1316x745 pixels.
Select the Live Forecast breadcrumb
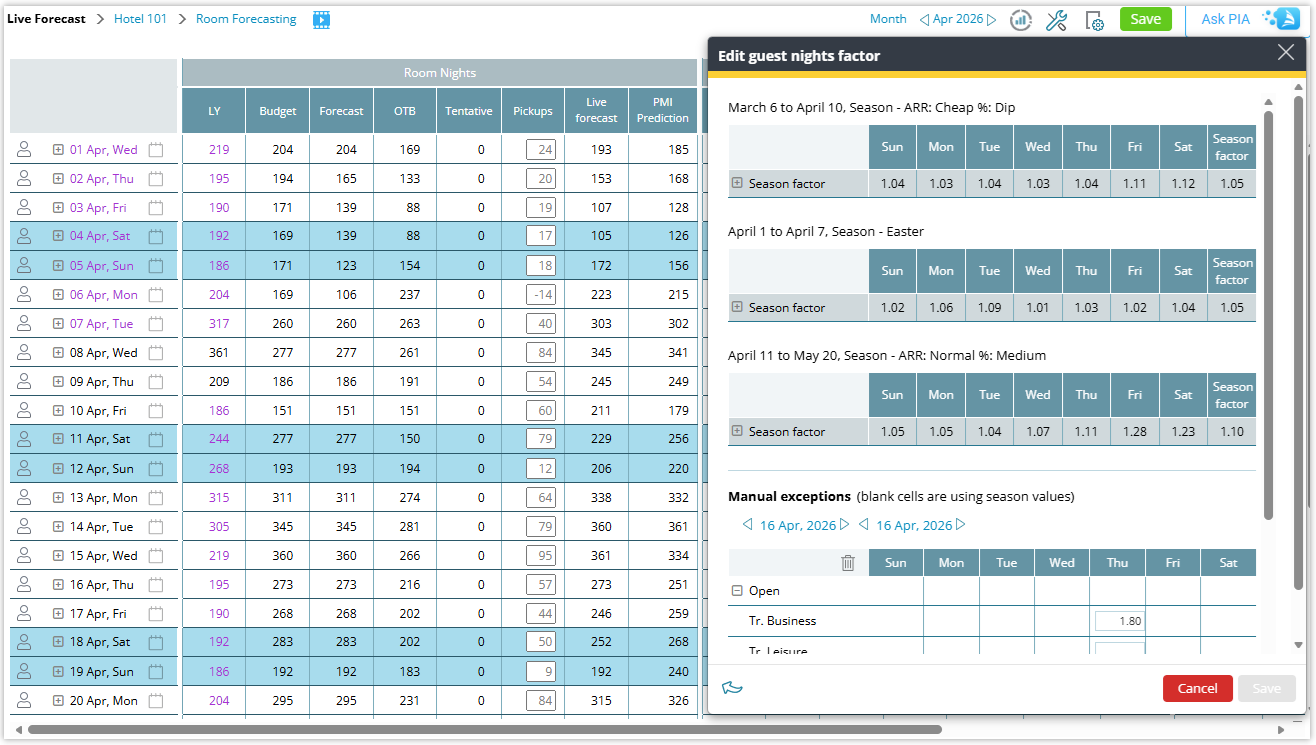click(x=46, y=18)
